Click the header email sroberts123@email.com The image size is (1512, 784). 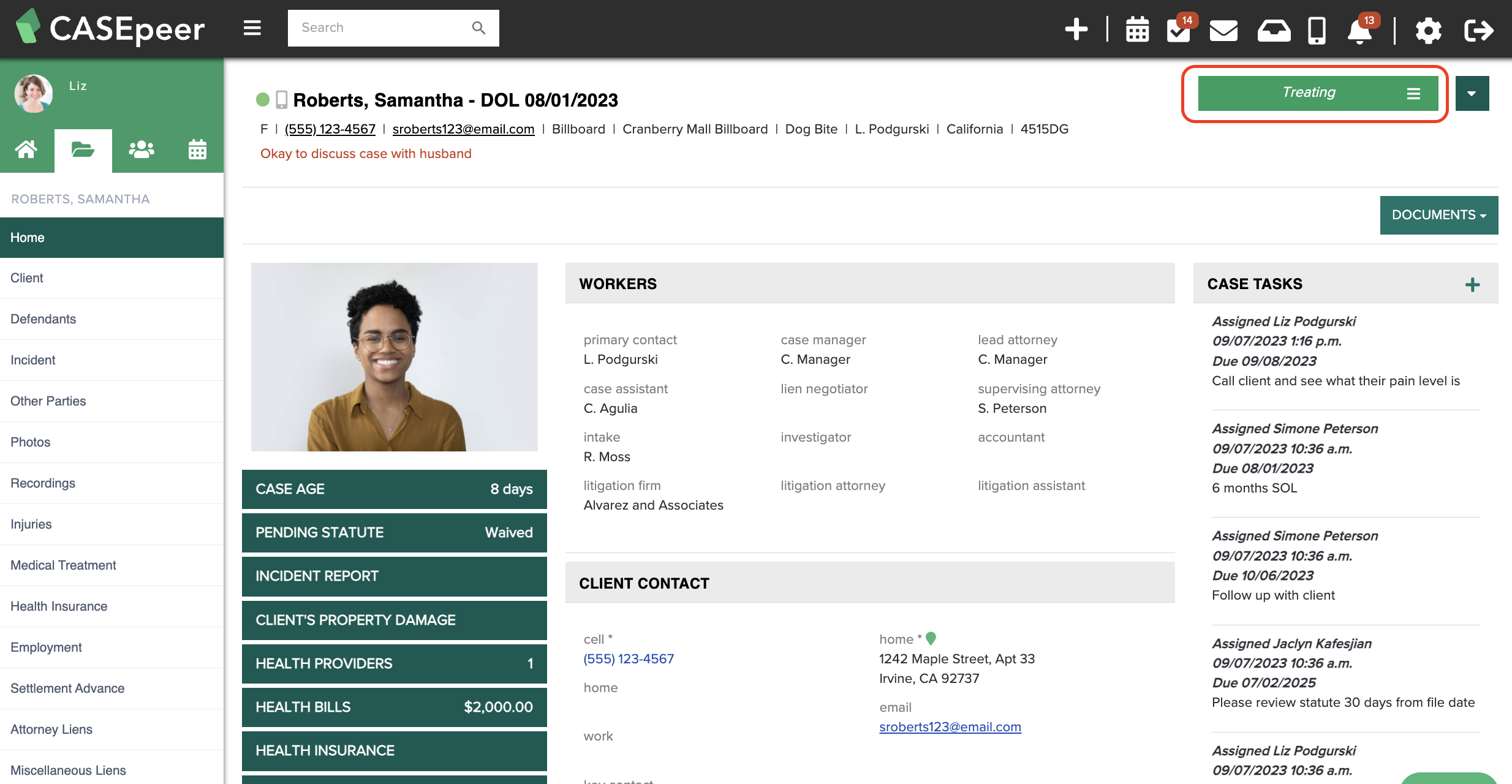tap(463, 129)
